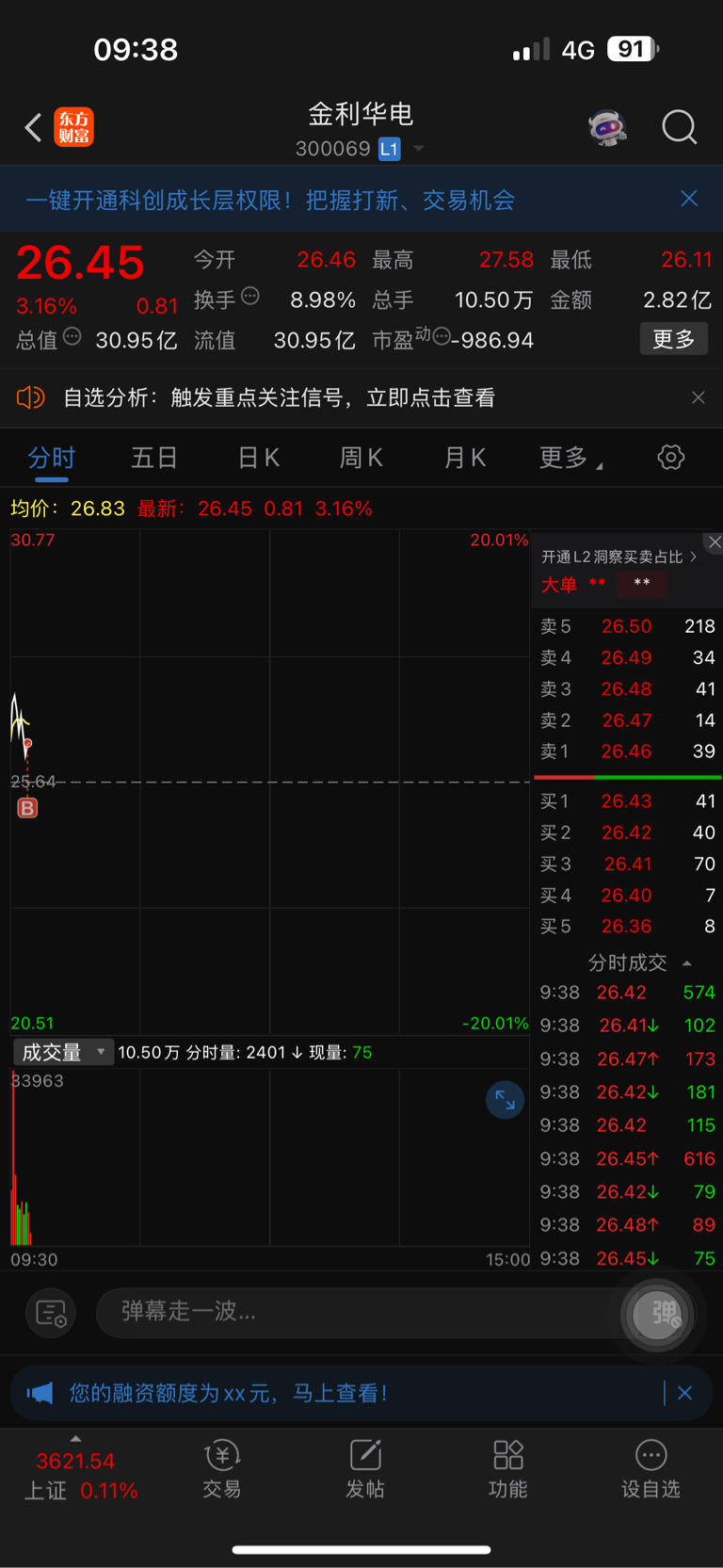Screen dimensions: 723x1568
Task: Open 一键开通科创成长层权限 banner link
Action: pyautogui.click(x=270, y=200)
